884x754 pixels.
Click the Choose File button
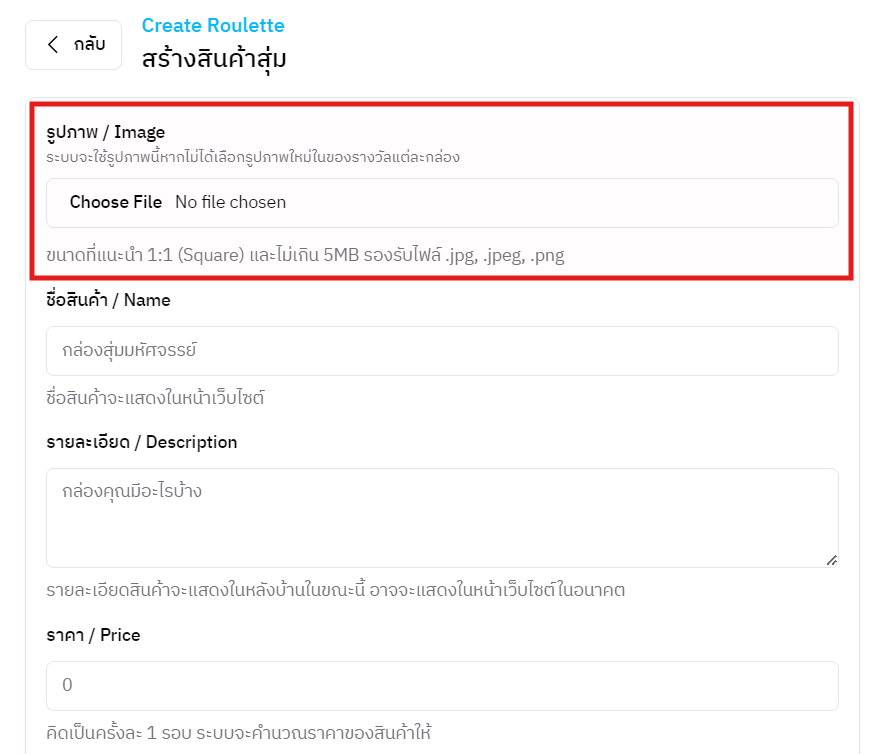pos(116,202)
